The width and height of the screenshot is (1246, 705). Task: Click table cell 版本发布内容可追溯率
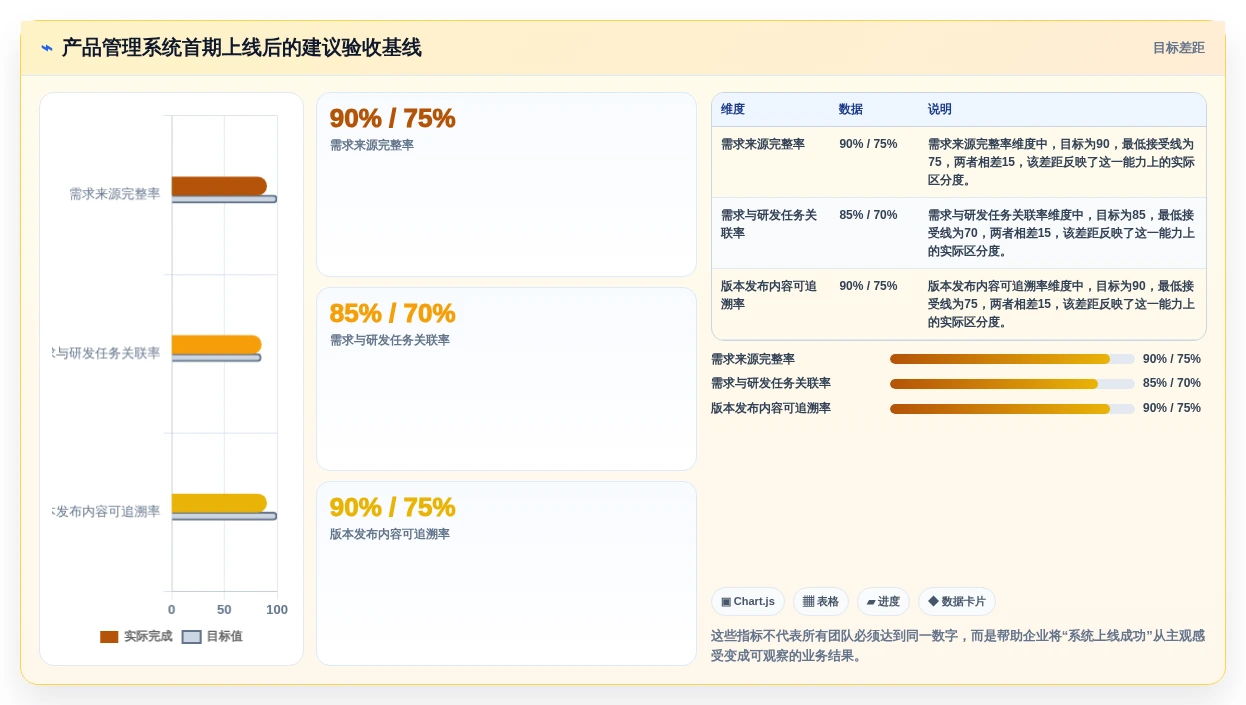point(769,295)
